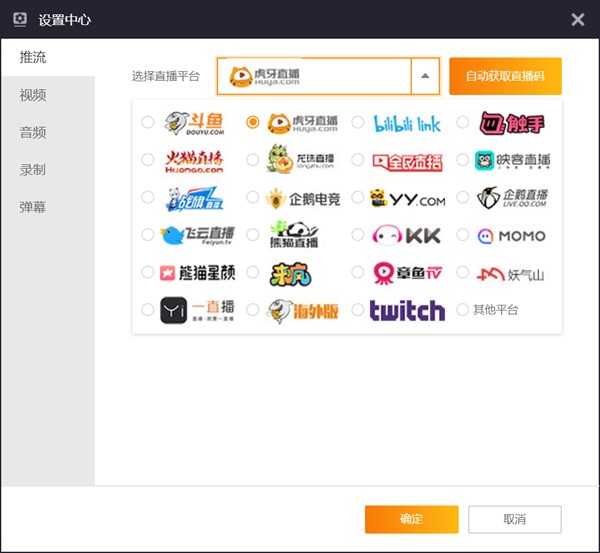Click the Zhangyu TV (章鱼TV) logo
Screen dimensions: 600x553
408,273
